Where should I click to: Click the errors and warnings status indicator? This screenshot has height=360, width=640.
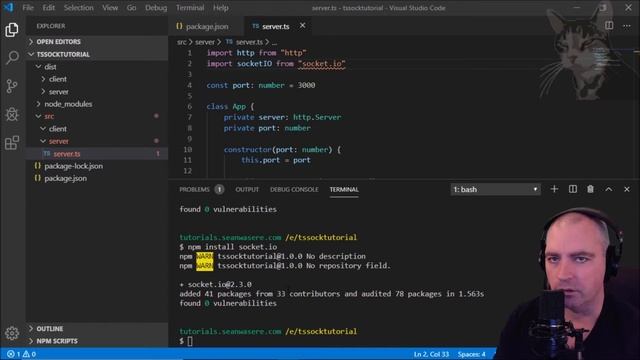[x=21, y=354]
